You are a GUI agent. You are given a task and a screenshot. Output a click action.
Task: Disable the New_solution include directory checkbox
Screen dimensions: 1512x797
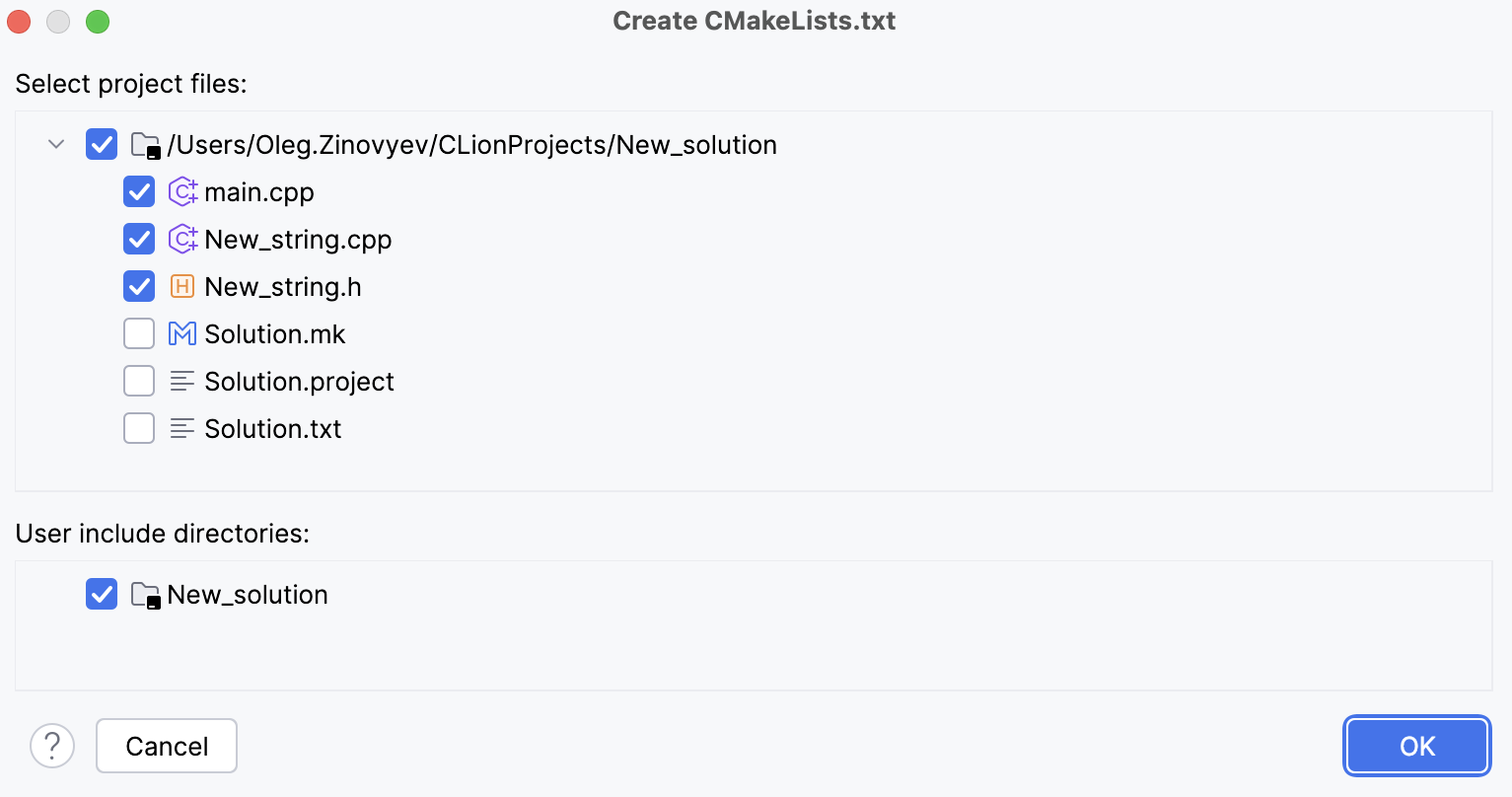(102, 594)
